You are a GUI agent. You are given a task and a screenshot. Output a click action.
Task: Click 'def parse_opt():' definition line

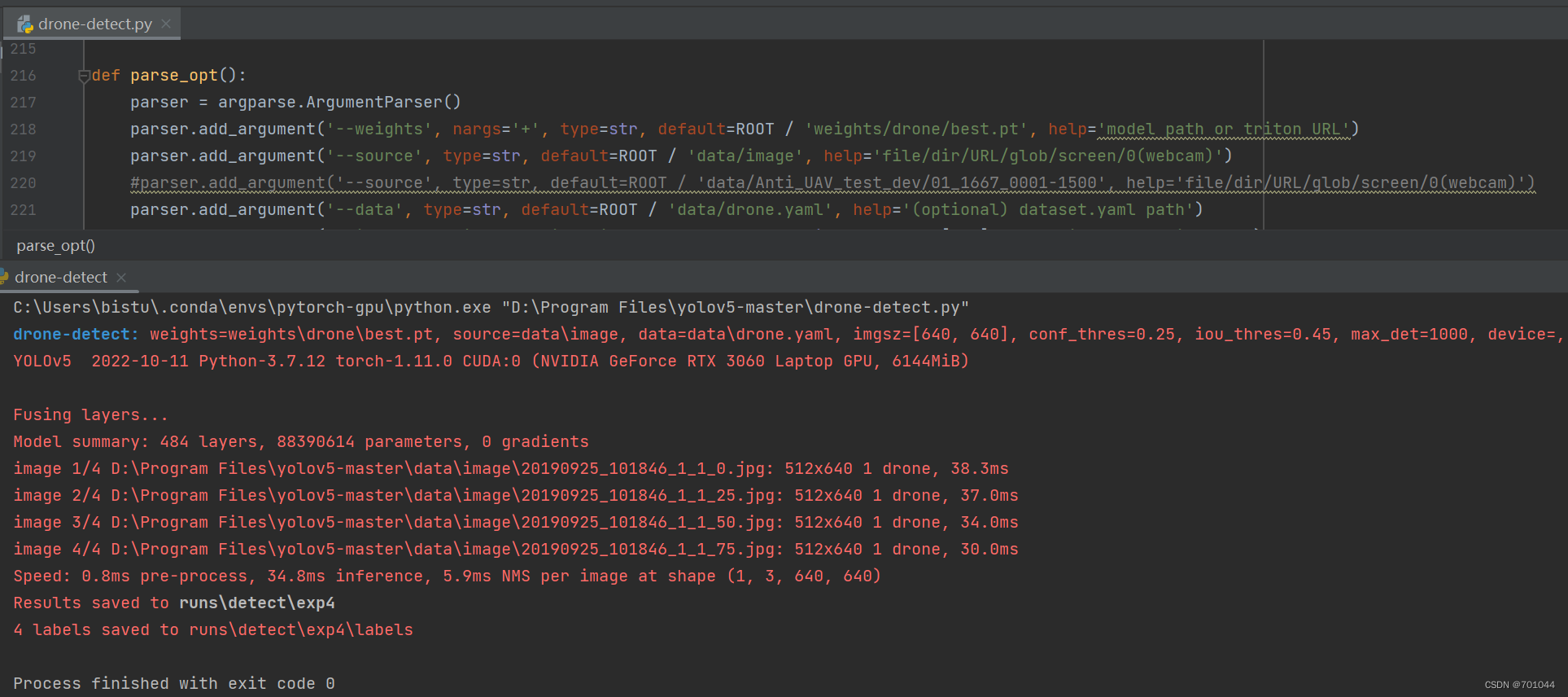tap(169, 76)
